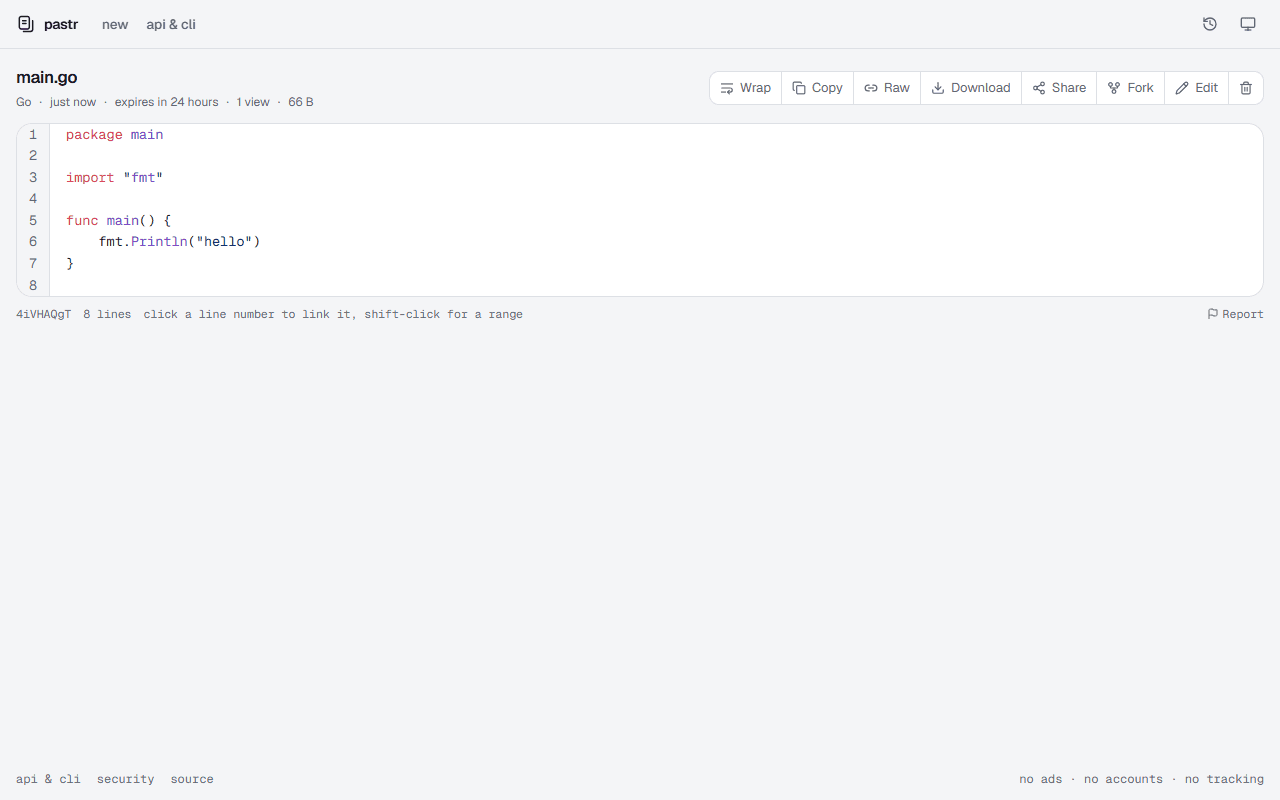Open the footer source link
This screenshot has width=1280, height=800.
[x=192, y=779]
